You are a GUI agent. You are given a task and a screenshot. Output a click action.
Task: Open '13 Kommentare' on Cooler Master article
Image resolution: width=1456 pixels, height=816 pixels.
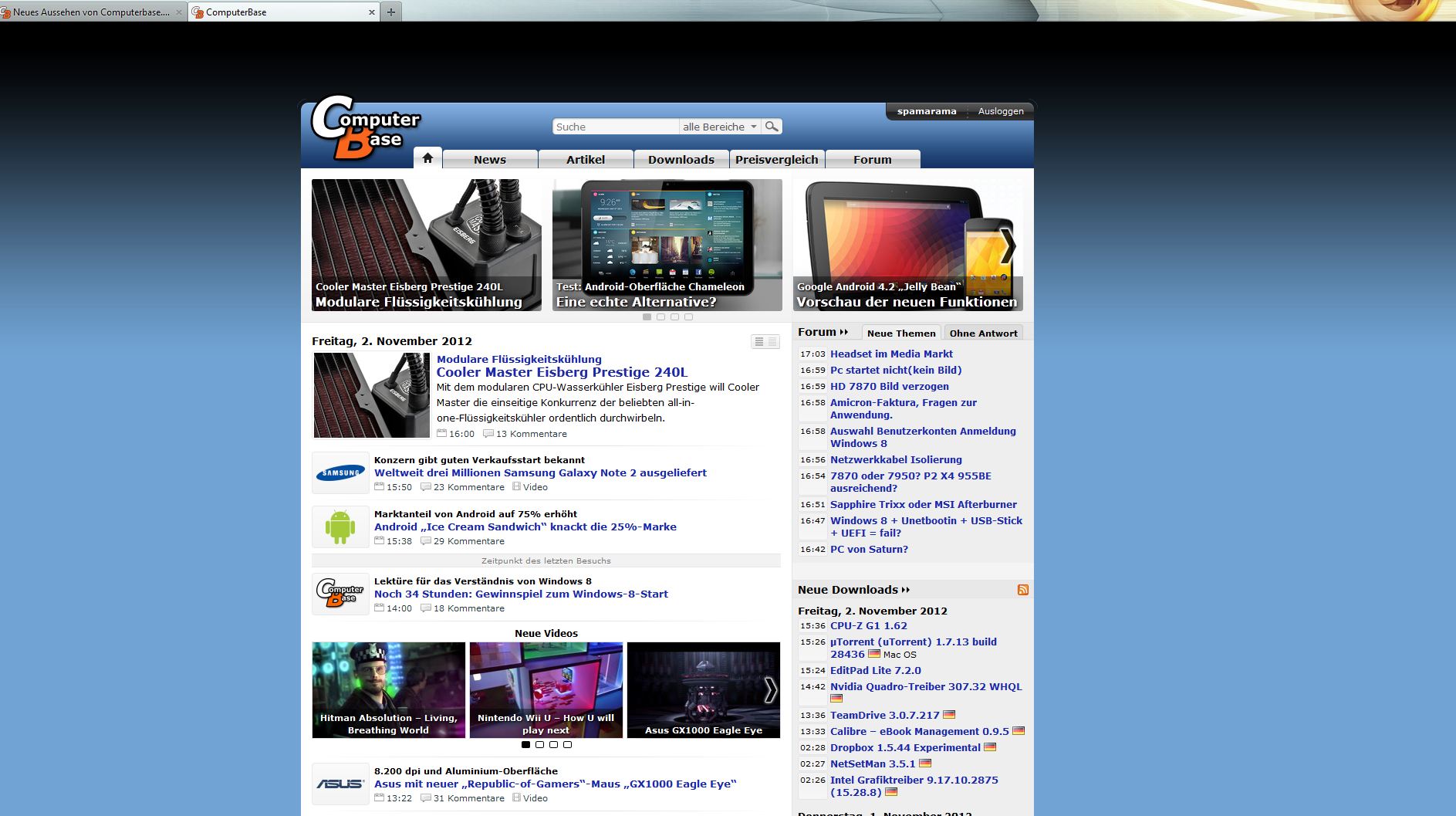[531, 434]
